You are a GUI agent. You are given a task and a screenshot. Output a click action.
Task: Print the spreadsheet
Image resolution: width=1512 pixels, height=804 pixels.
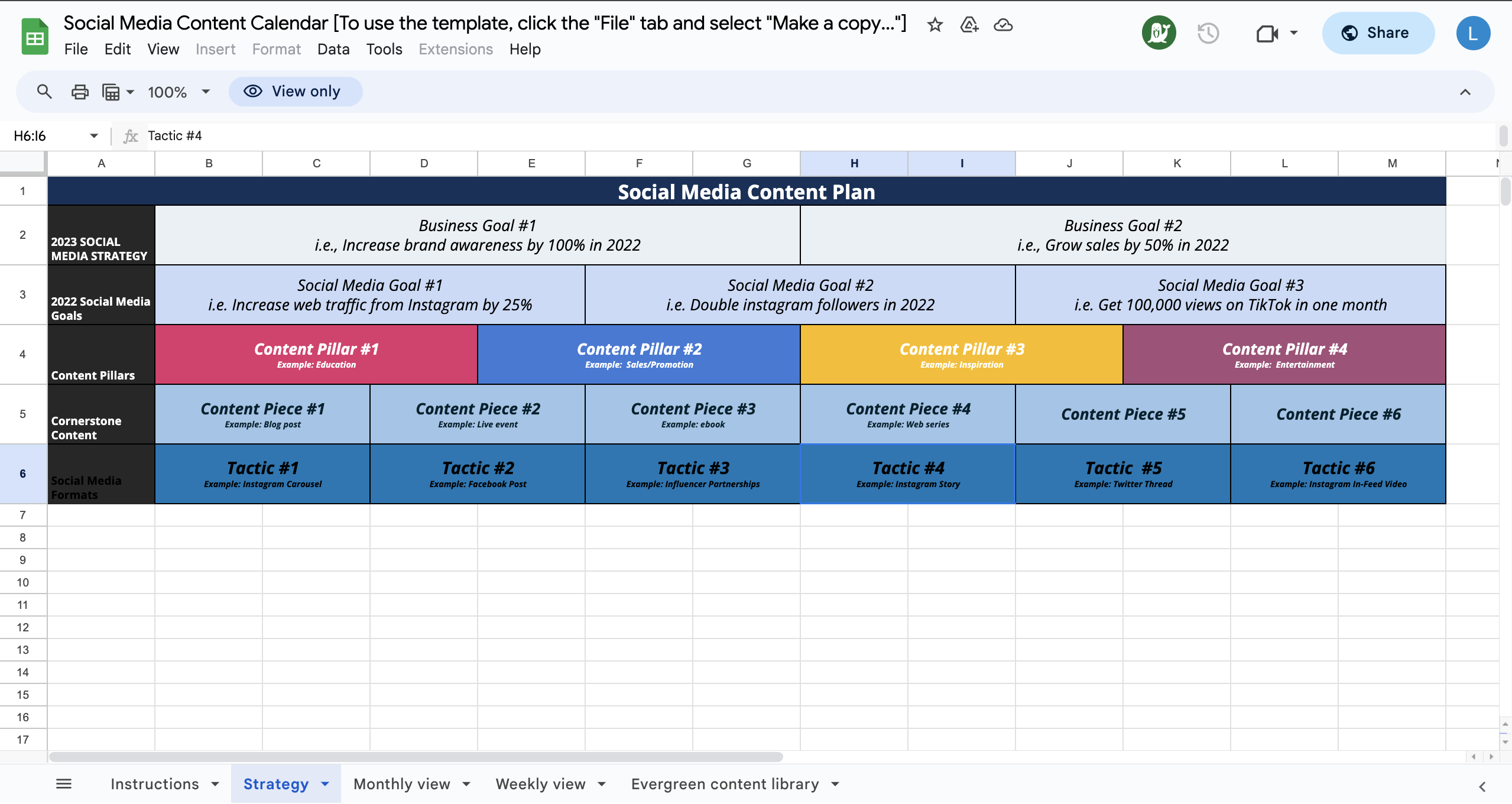tap(80, 92)
